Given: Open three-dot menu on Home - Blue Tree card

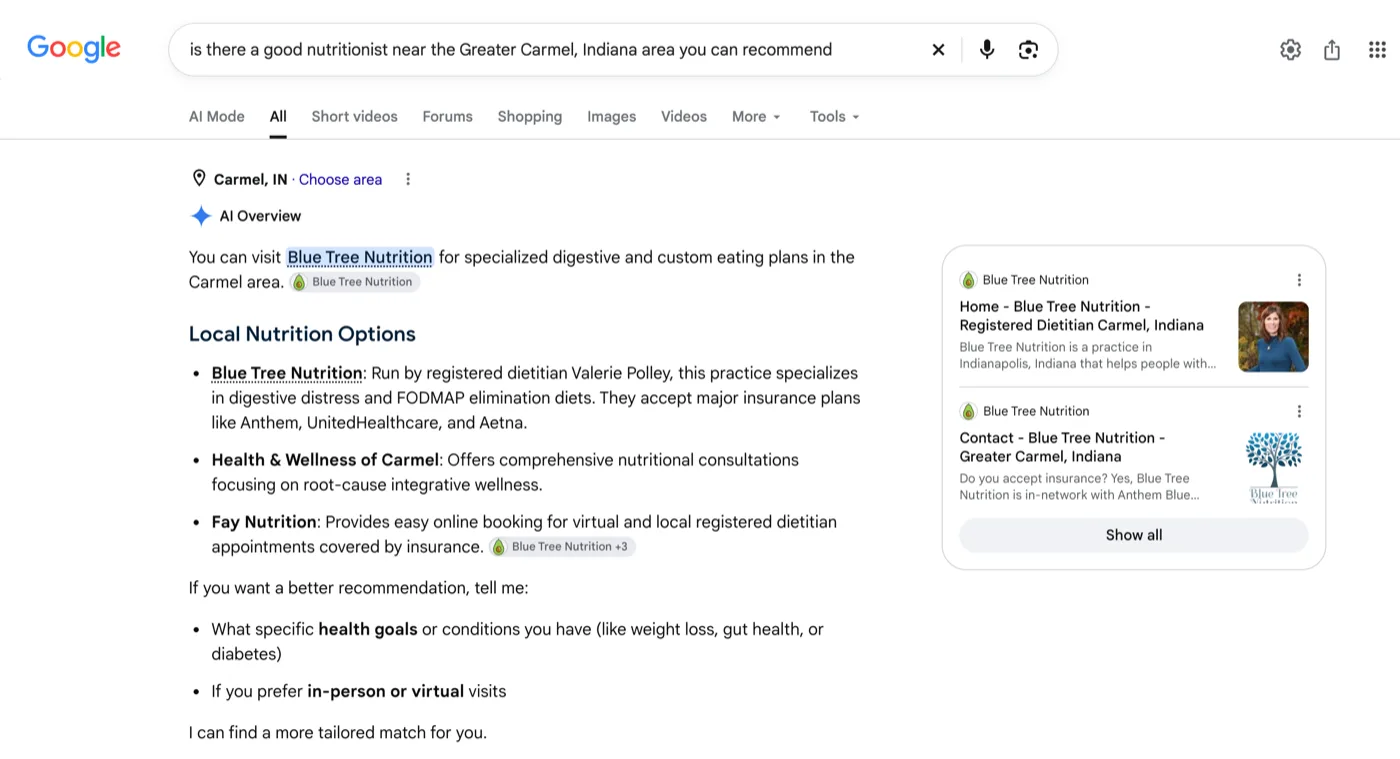Looking at the screenshot, I should [1299, 280].
